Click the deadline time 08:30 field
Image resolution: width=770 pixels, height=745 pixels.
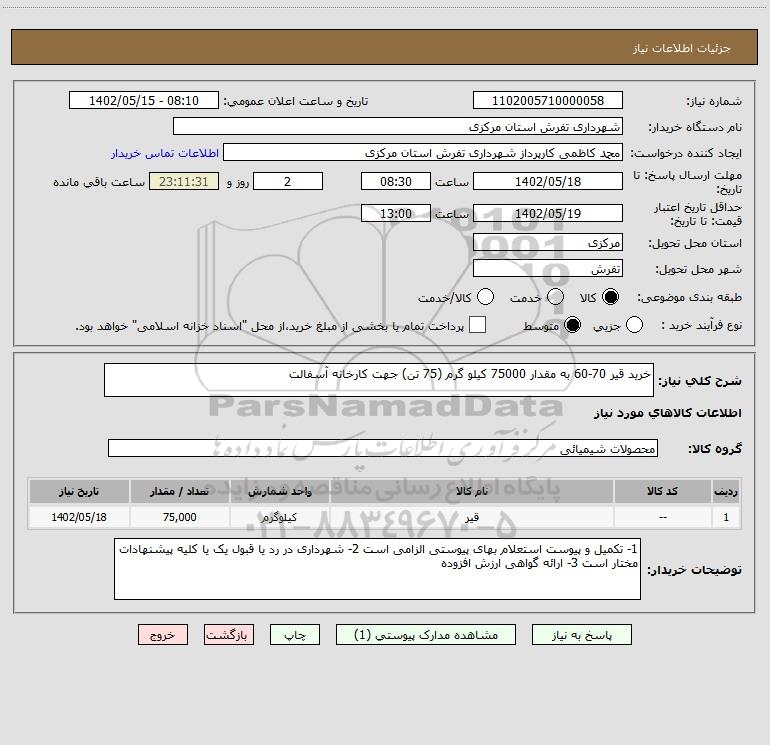point(396,181)
